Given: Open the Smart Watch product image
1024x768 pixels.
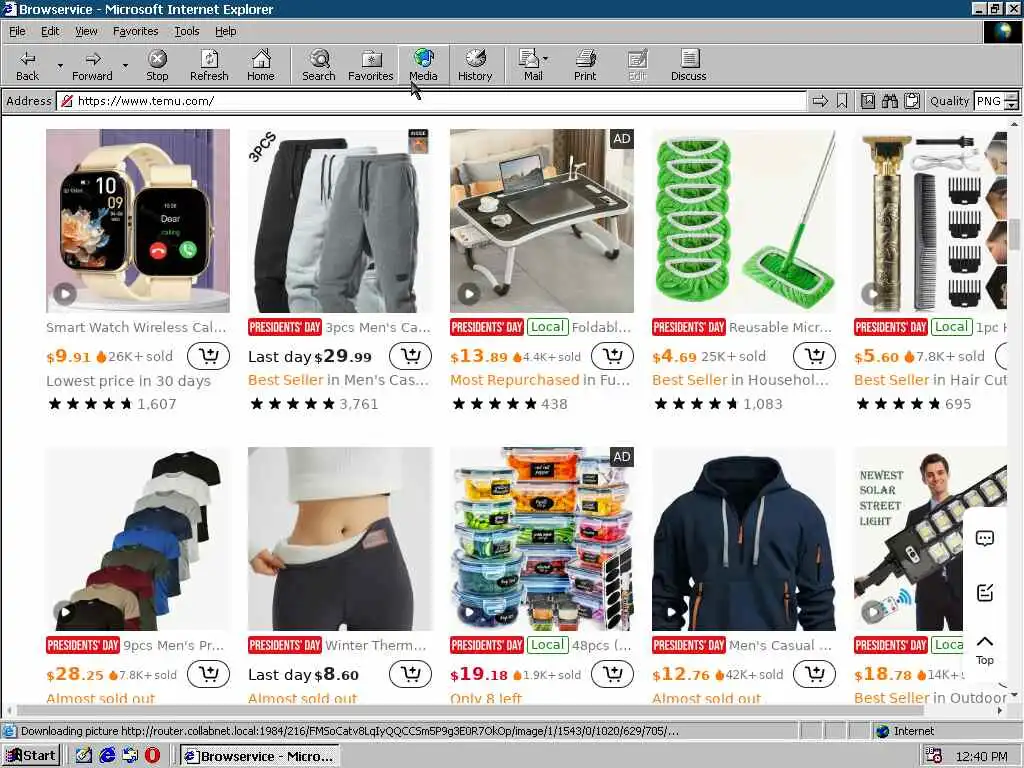Looking at the screenshot, I should (x=138, y=221).
